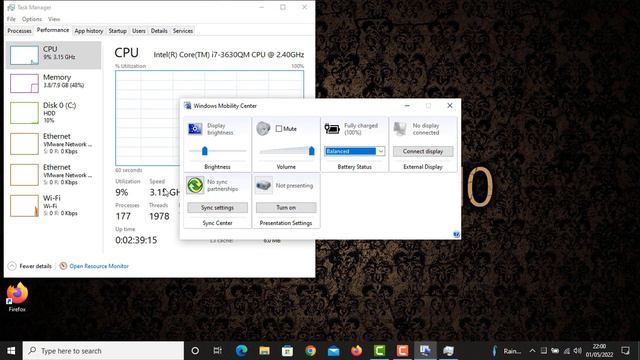Click the Up time value 0:02:39:15
Image resolution: width=640 pixels, height=360 pixels.
(136, 240)
